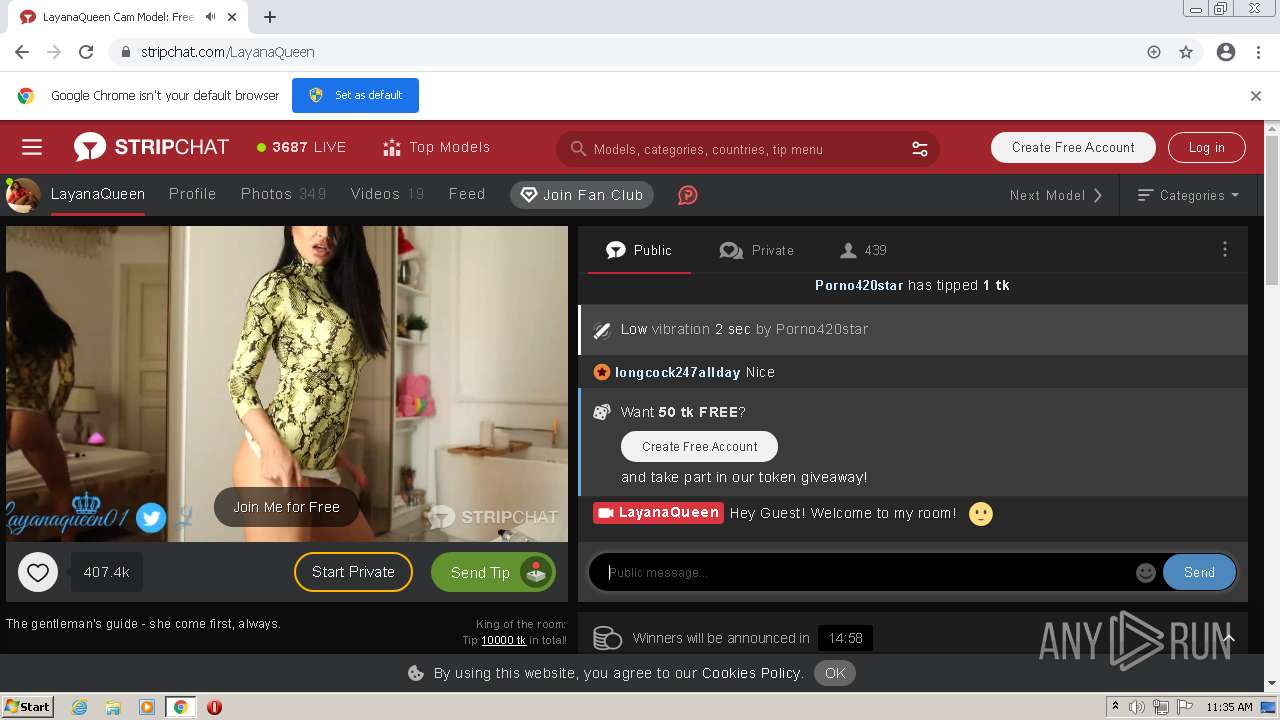Image resolution: width=1280 pixels, height=720 pixels.
Task: Open the Profile tab
Action: 192,194
